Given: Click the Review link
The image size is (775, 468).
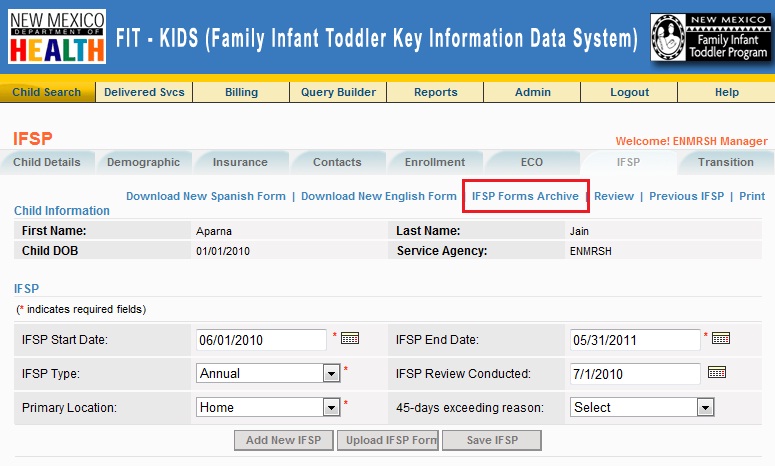Looking at the screenshot, I should click(614, 196).
